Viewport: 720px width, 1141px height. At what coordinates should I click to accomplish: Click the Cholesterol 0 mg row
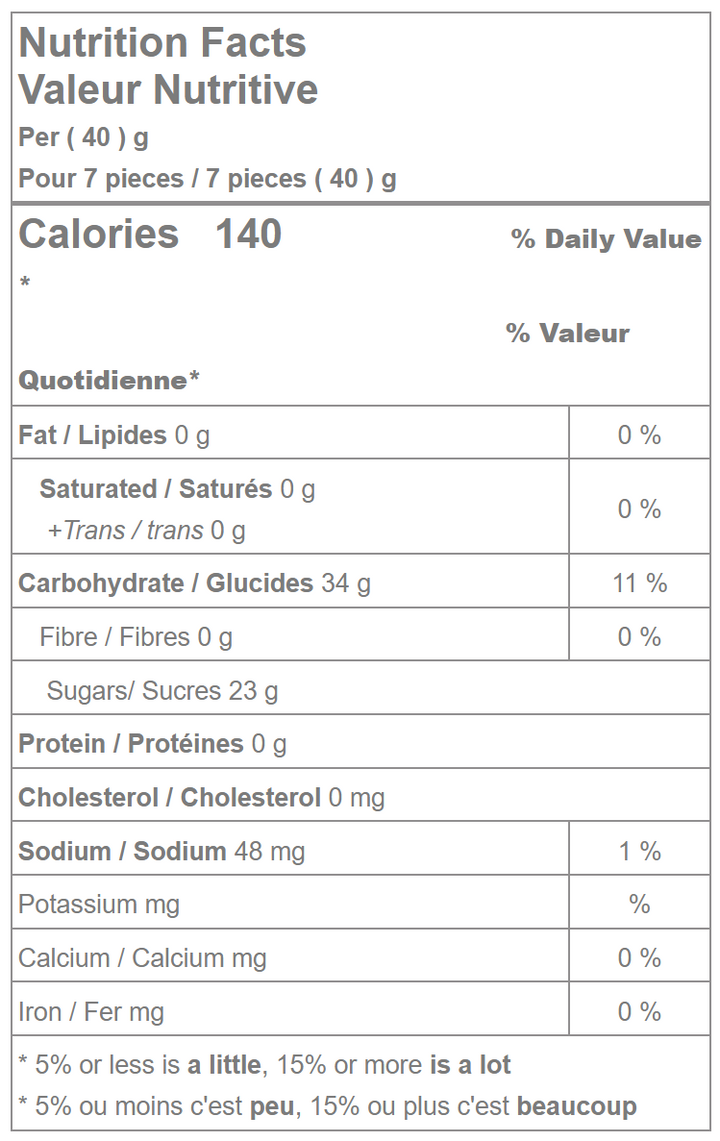coord(201,798)
